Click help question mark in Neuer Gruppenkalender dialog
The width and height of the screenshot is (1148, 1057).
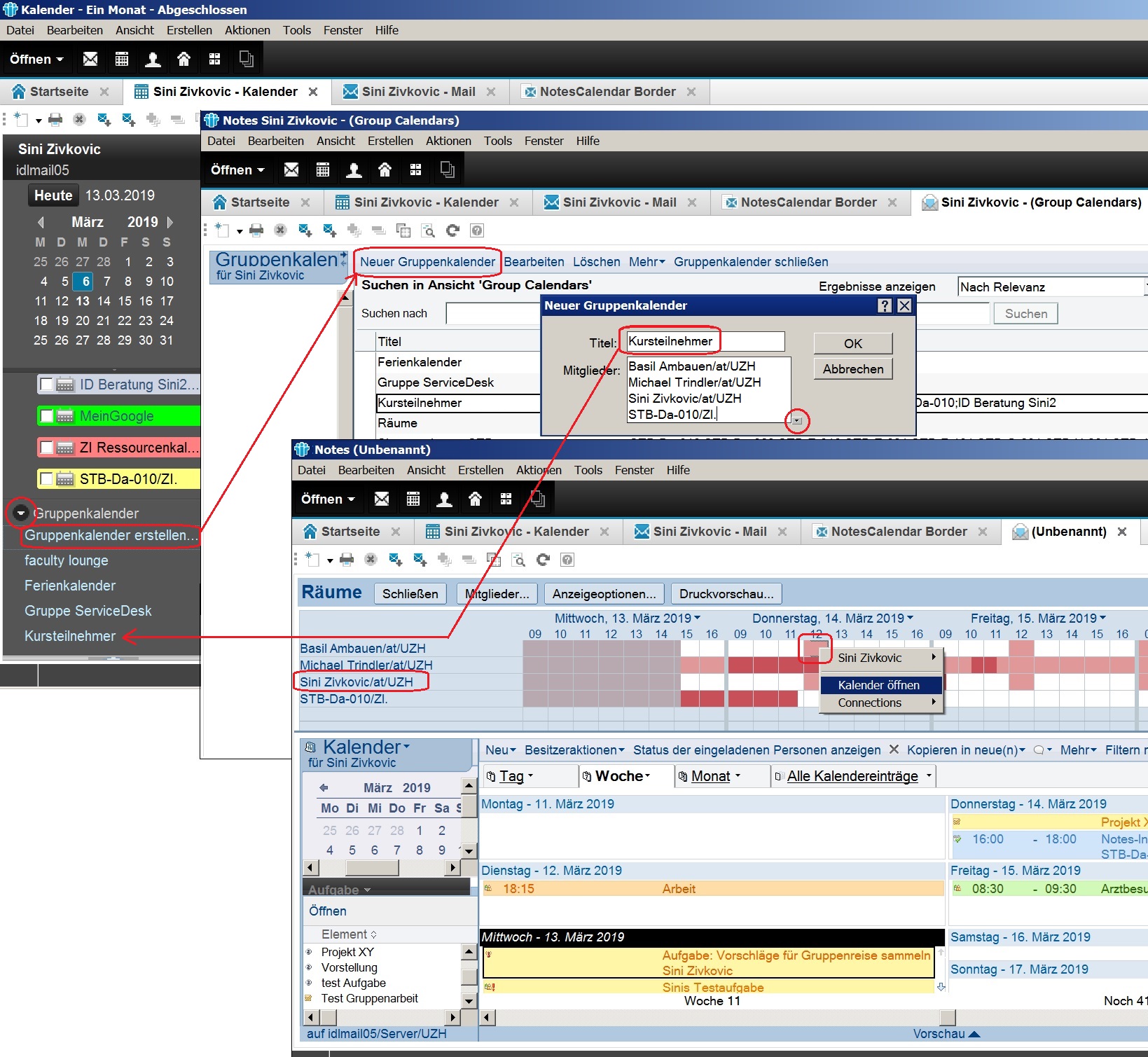885,305
